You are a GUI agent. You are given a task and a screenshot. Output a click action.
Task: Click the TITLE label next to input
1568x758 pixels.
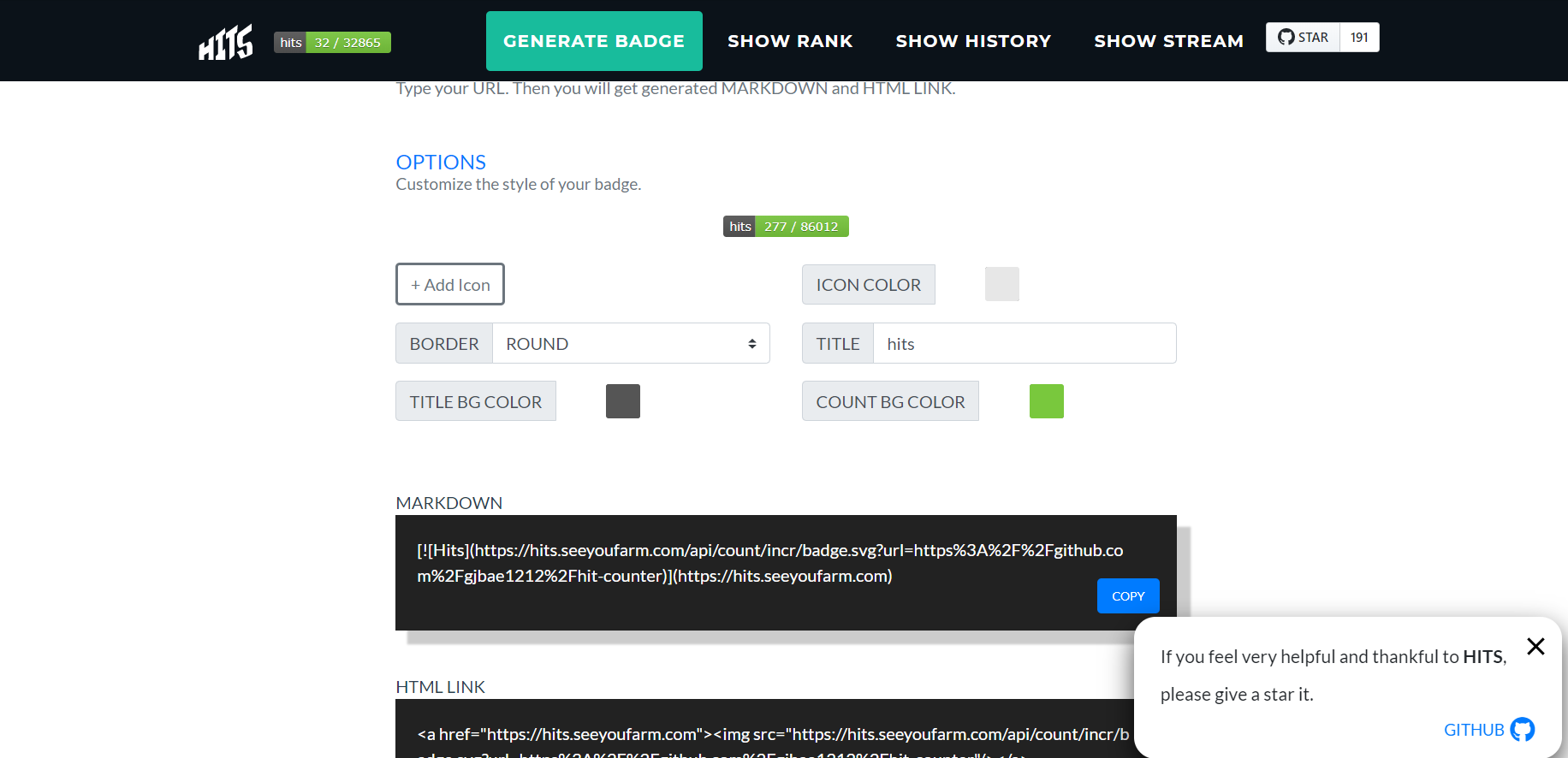click(x=838, y=343)
